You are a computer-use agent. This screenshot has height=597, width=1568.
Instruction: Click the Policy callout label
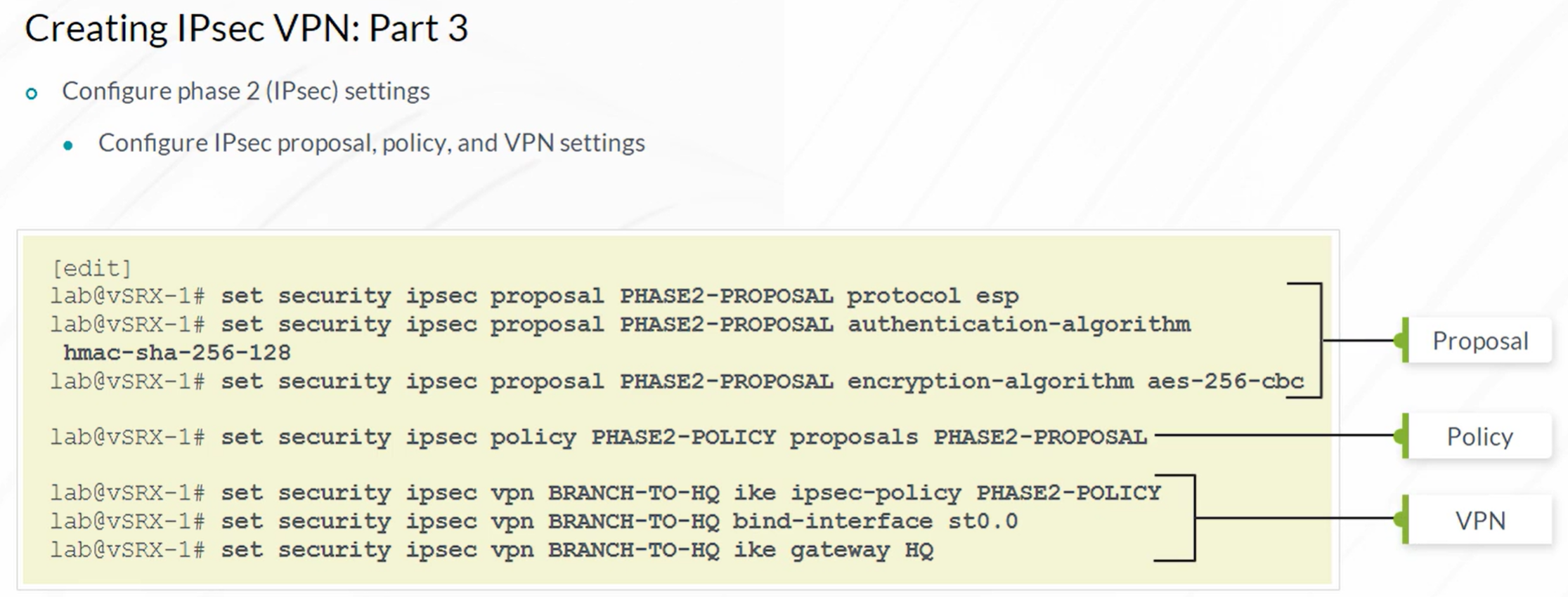[x=1480, y=436]
